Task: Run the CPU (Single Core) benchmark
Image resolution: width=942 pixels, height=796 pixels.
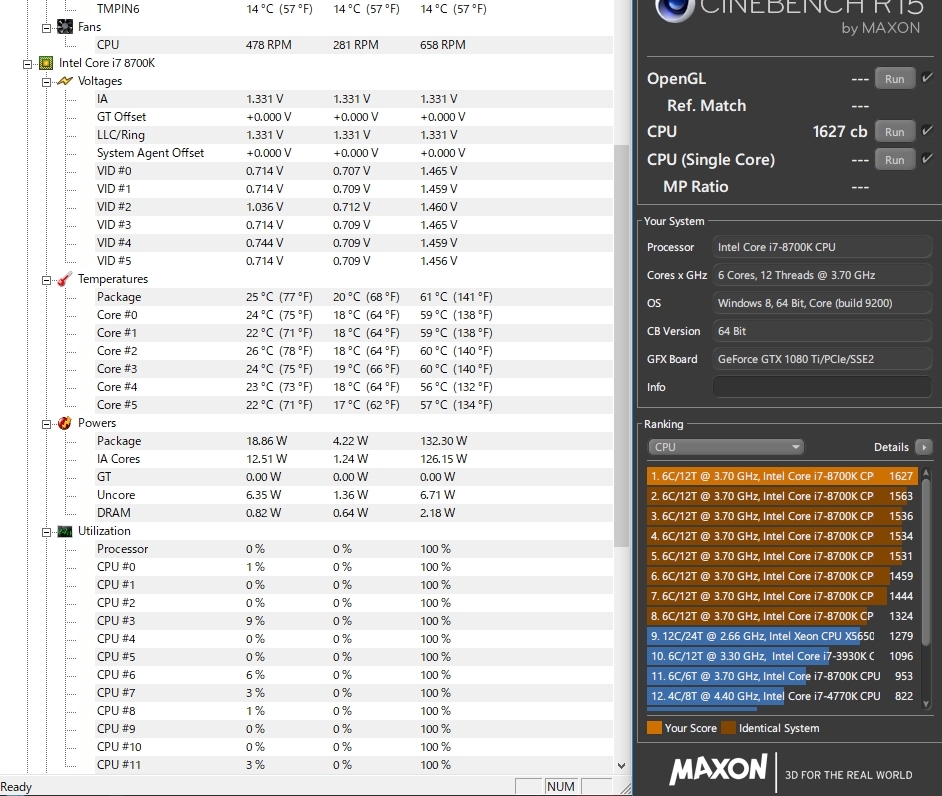Action: [x=894, y=160]
